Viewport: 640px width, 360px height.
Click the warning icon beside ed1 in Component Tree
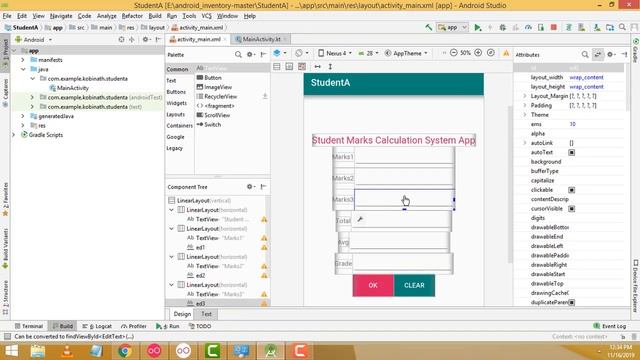(x=264, y=247)
